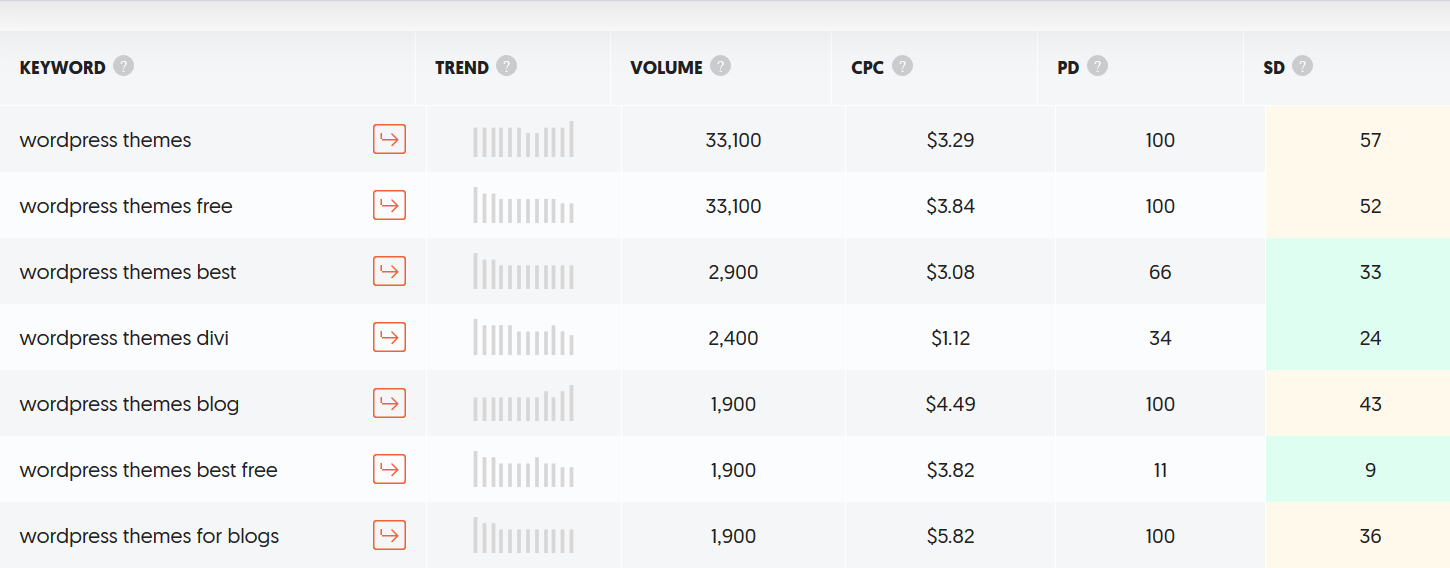View trend chart for 'wordpress themes blog'
The image size is (1450, 568).
(524, 403)
